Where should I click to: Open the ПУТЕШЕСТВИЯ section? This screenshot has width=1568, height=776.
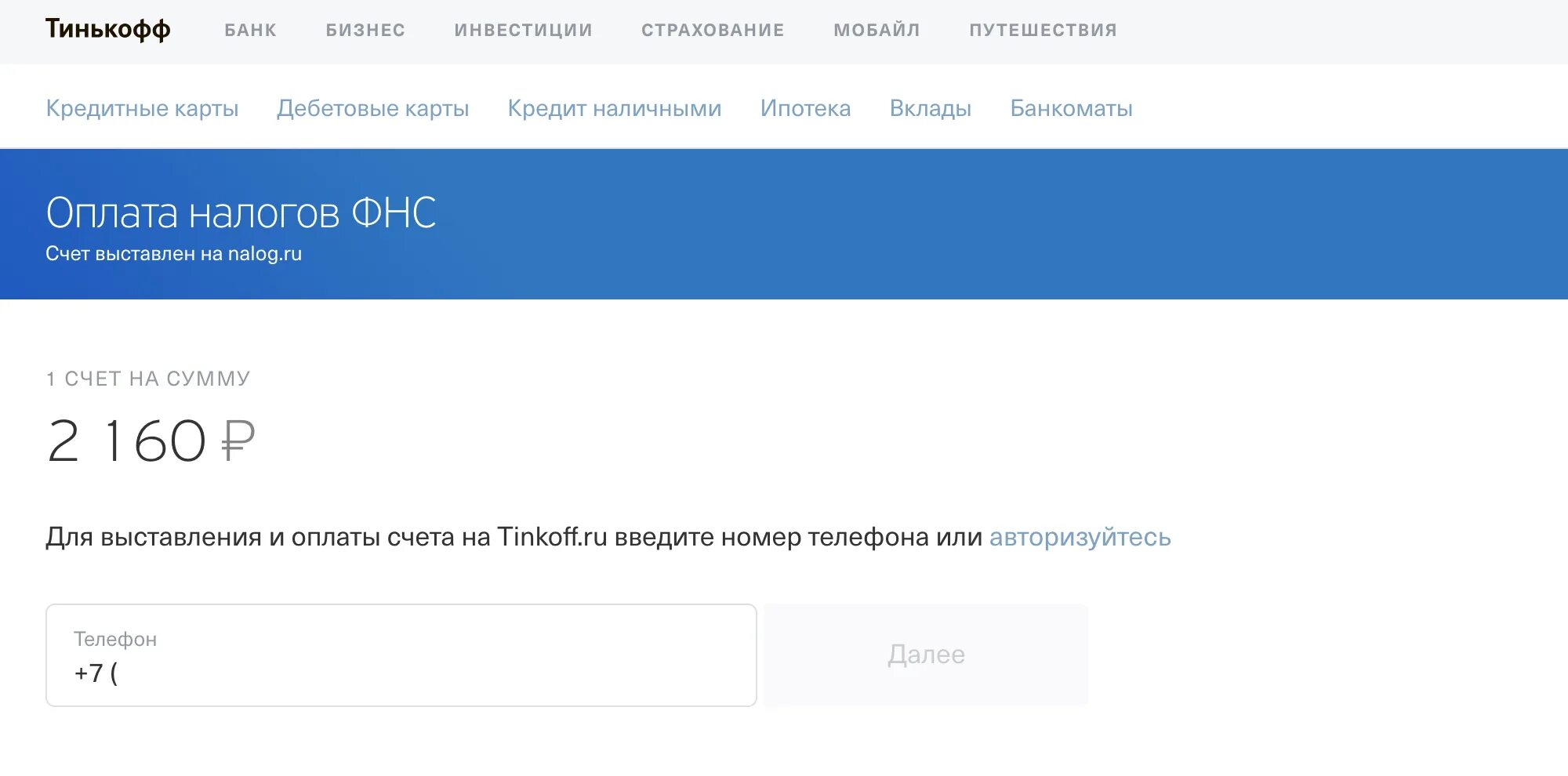(1044, 30)
